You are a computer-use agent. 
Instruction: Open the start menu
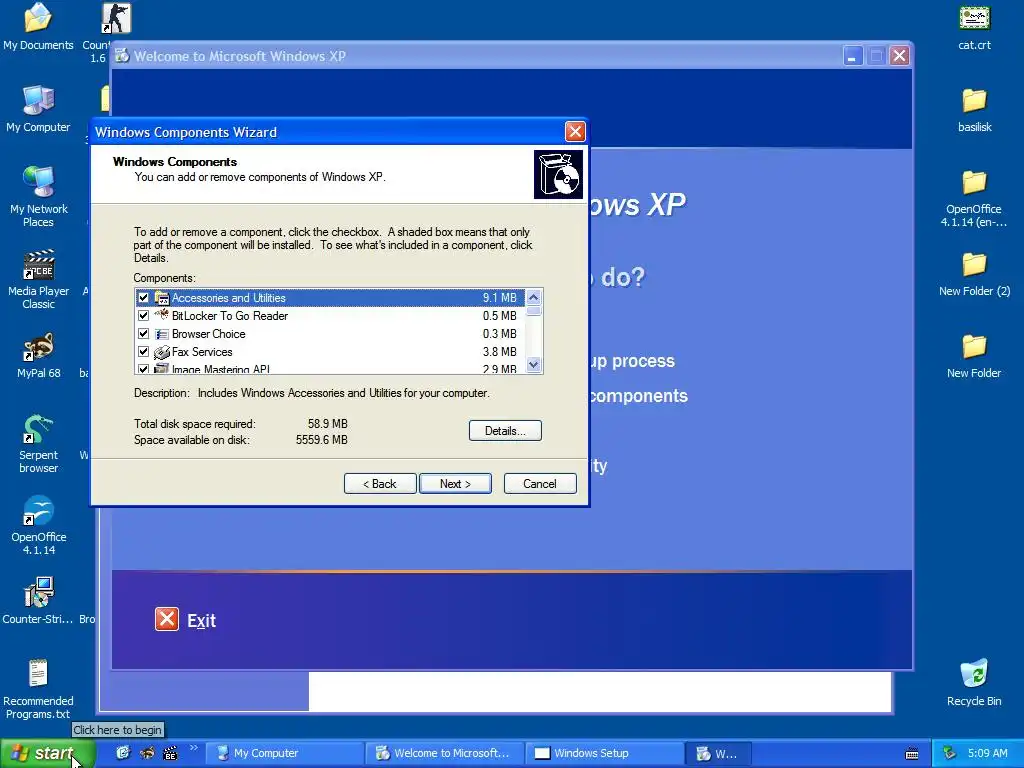[x=47, y=753]
